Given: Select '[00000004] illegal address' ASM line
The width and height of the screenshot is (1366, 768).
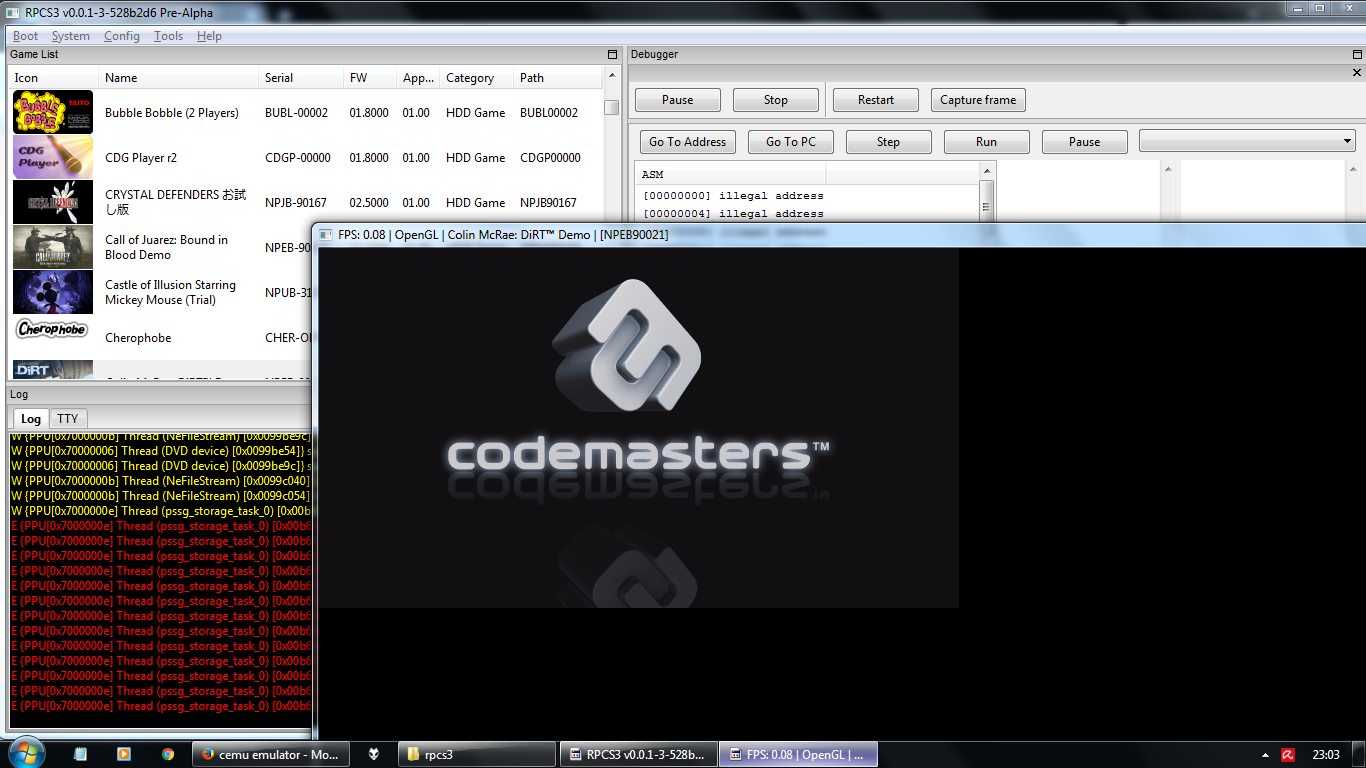Looking at the screenshot, I should pos(733,213).
